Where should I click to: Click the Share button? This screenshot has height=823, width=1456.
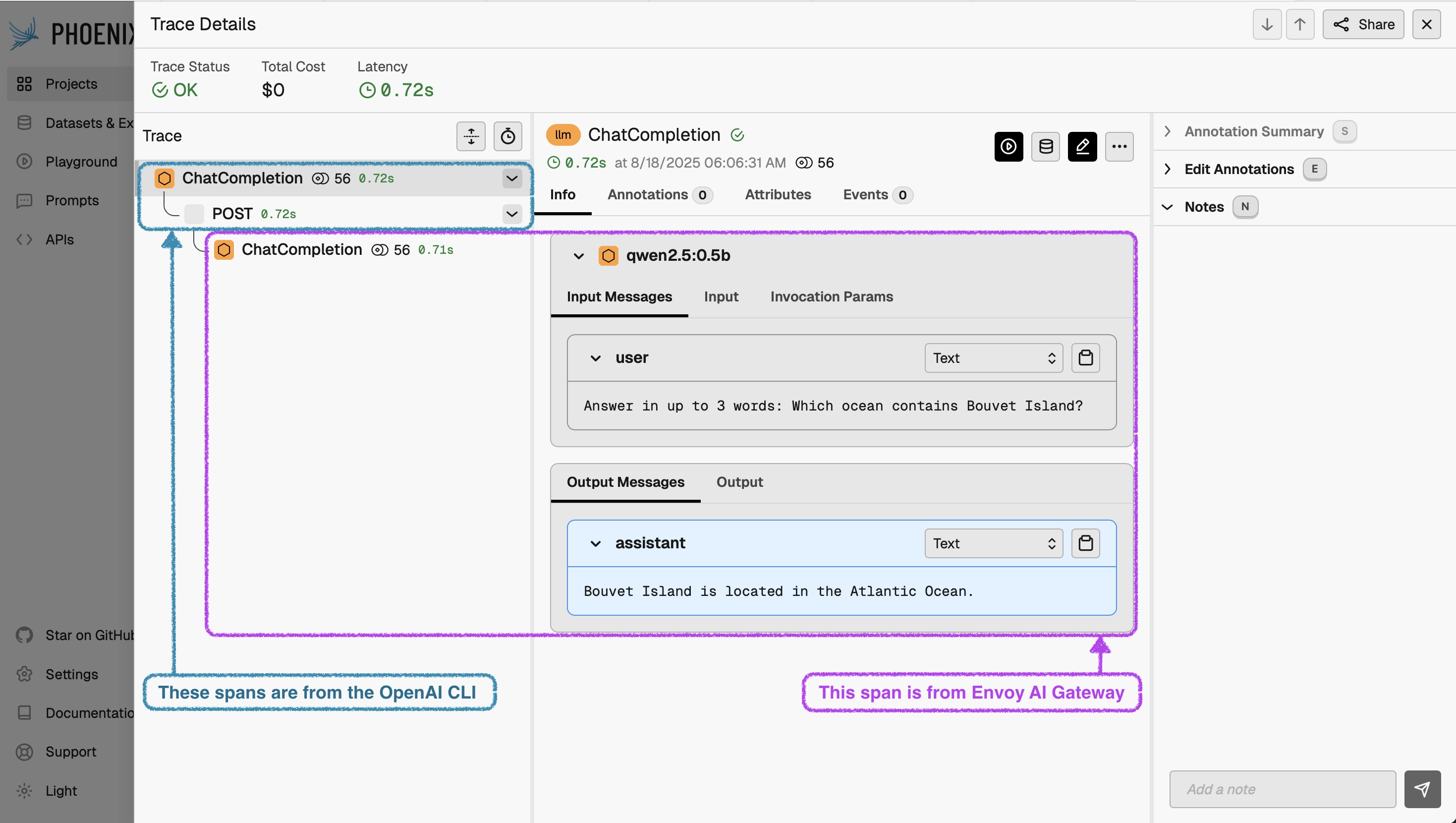(x=1363, y=24)
